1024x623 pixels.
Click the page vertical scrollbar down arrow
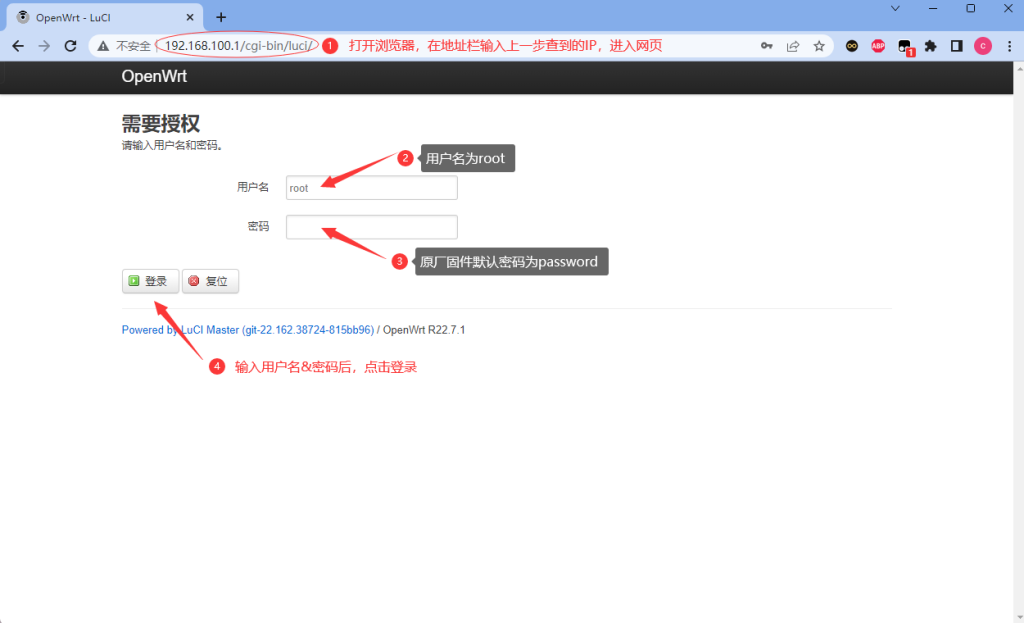[1019, 617]
